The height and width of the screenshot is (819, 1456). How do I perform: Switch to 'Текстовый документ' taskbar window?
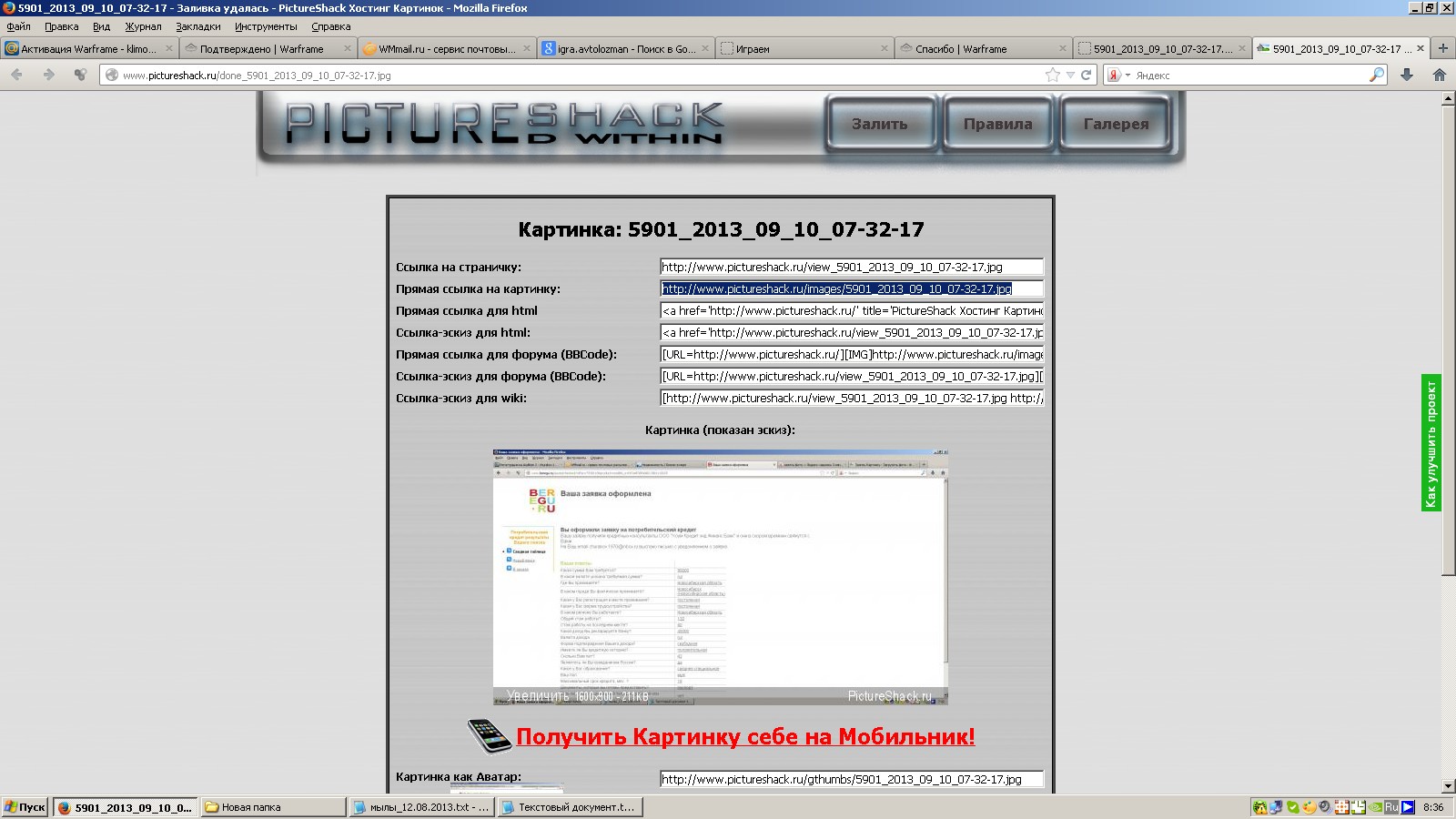(570, 807)
